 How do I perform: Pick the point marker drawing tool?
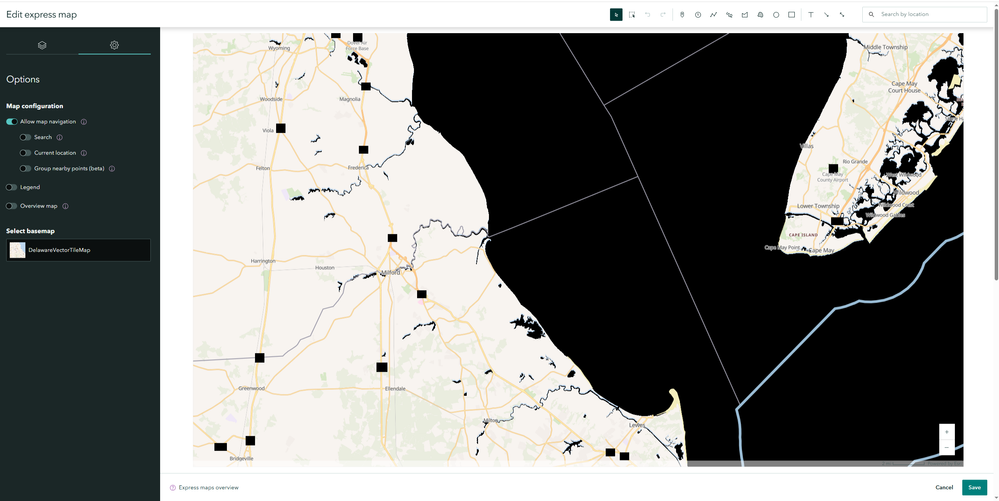point(682,15)
